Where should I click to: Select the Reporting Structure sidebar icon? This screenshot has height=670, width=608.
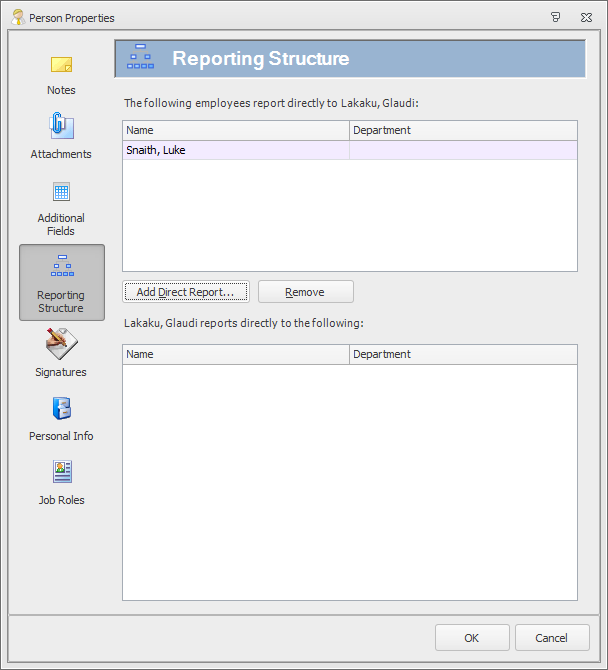pos(62,265)
